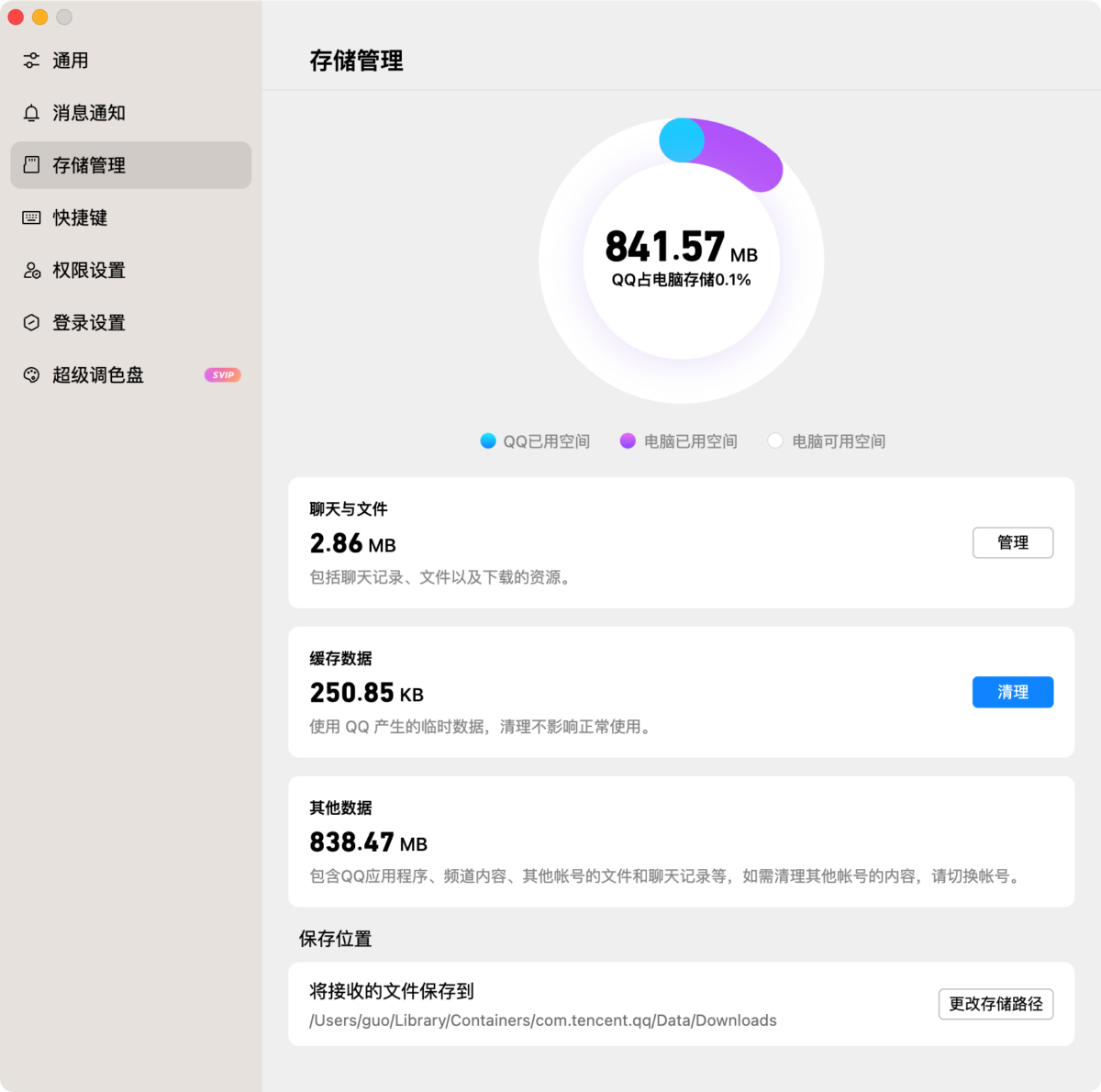Click the 使用 QQ 产生的临时数据 description
This screenshot has height=1092, width=1101.
click(x=482, y=727)
